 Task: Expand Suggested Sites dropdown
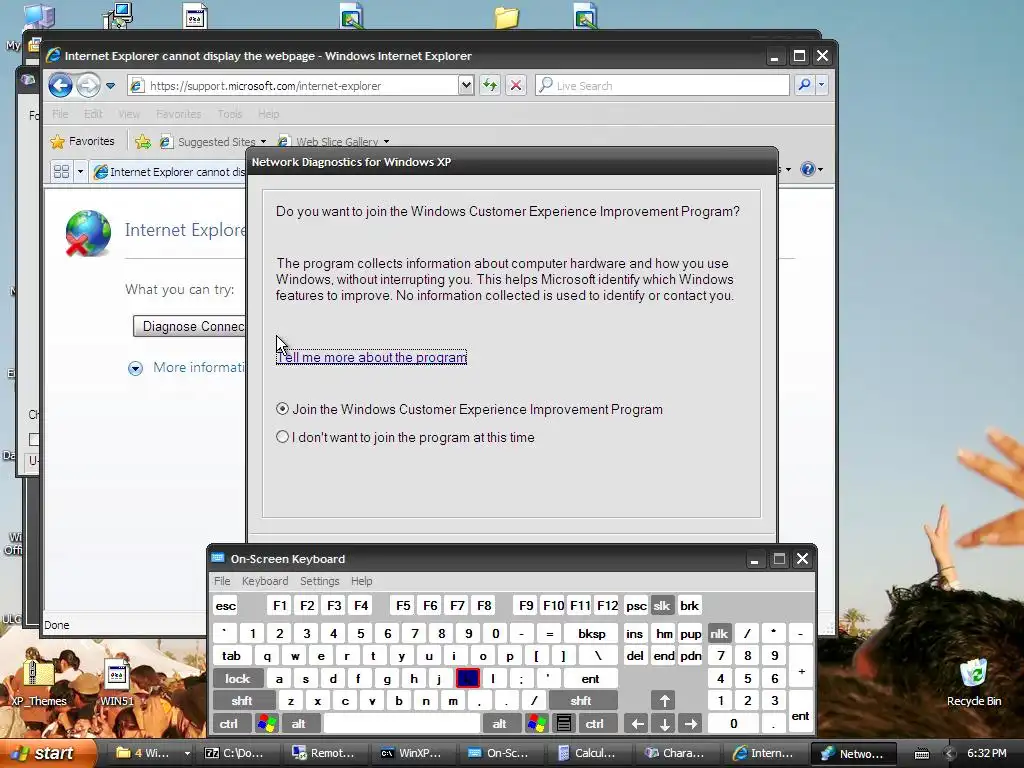(x=263, y=142)
